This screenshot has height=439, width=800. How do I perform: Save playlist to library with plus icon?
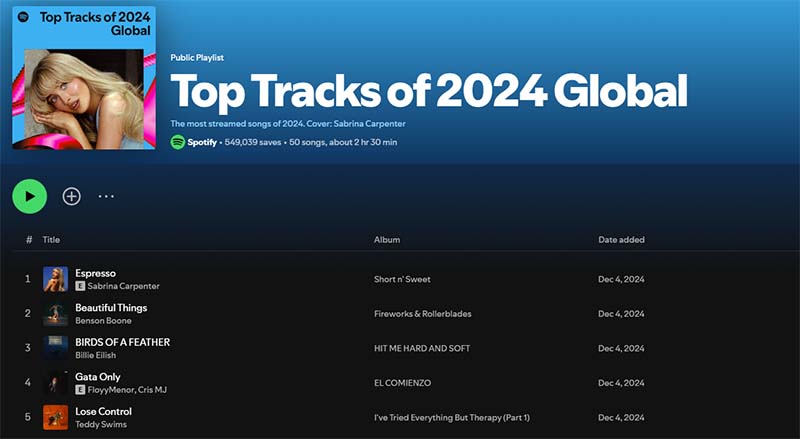71,196
